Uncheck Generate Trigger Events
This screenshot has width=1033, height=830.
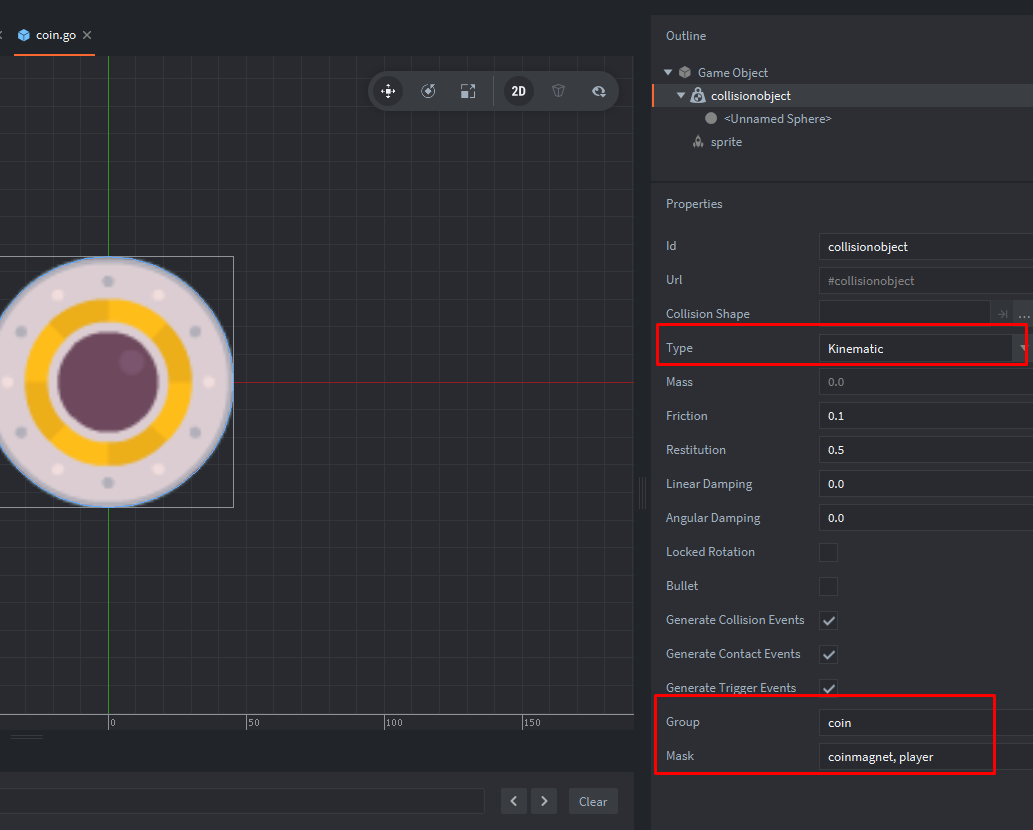pos(828,688)
